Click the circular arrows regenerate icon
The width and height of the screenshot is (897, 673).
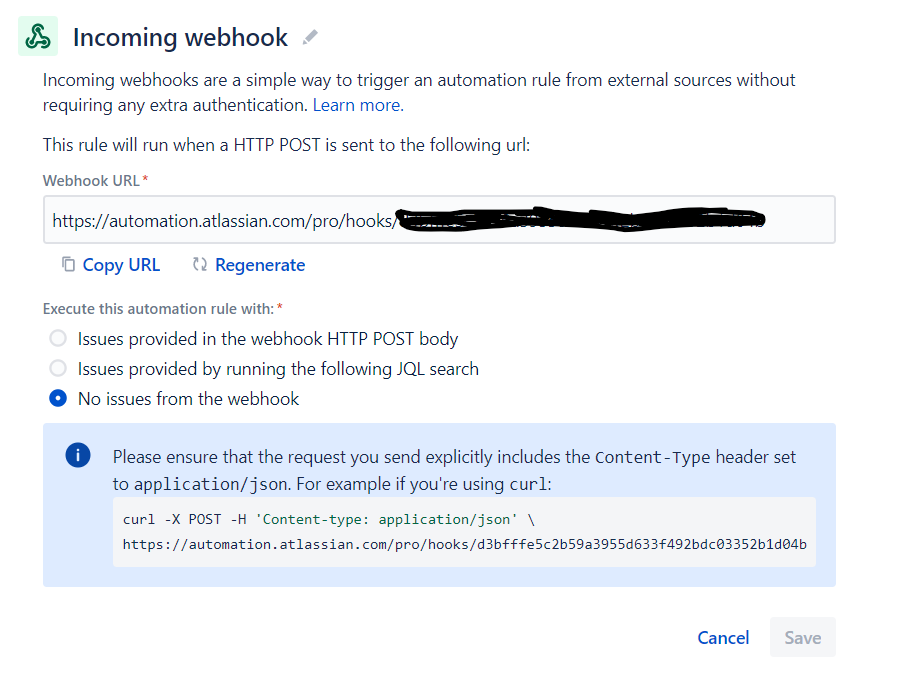click(x=200, y=264)
